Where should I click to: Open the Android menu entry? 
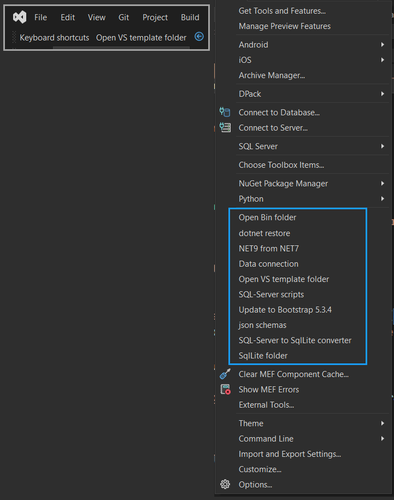point(253,45)
